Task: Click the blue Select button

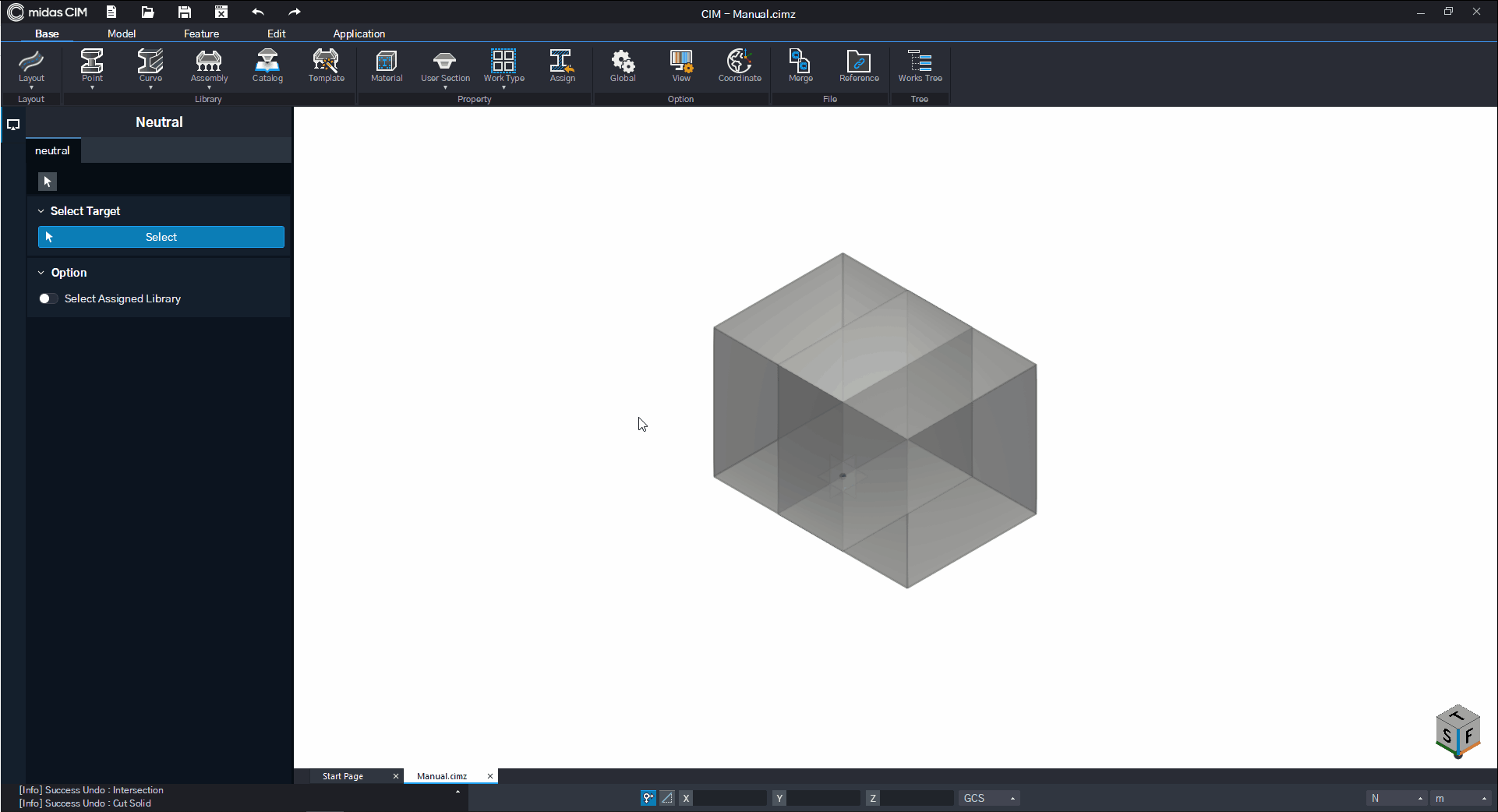Action: coord(161,237)
